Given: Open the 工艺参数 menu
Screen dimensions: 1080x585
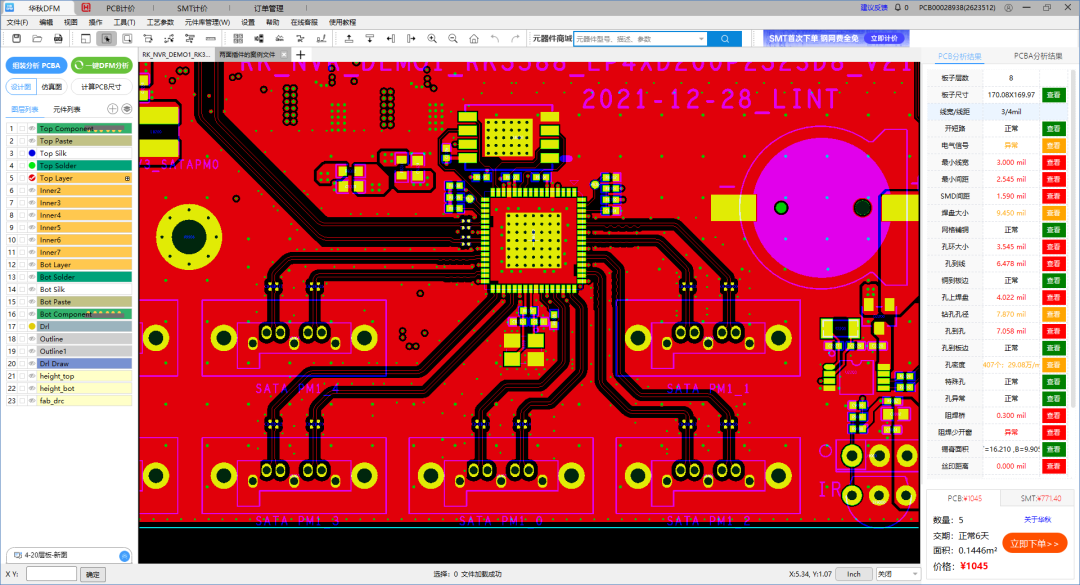Looking at the screenshot, I should click(x=160, y=23).
